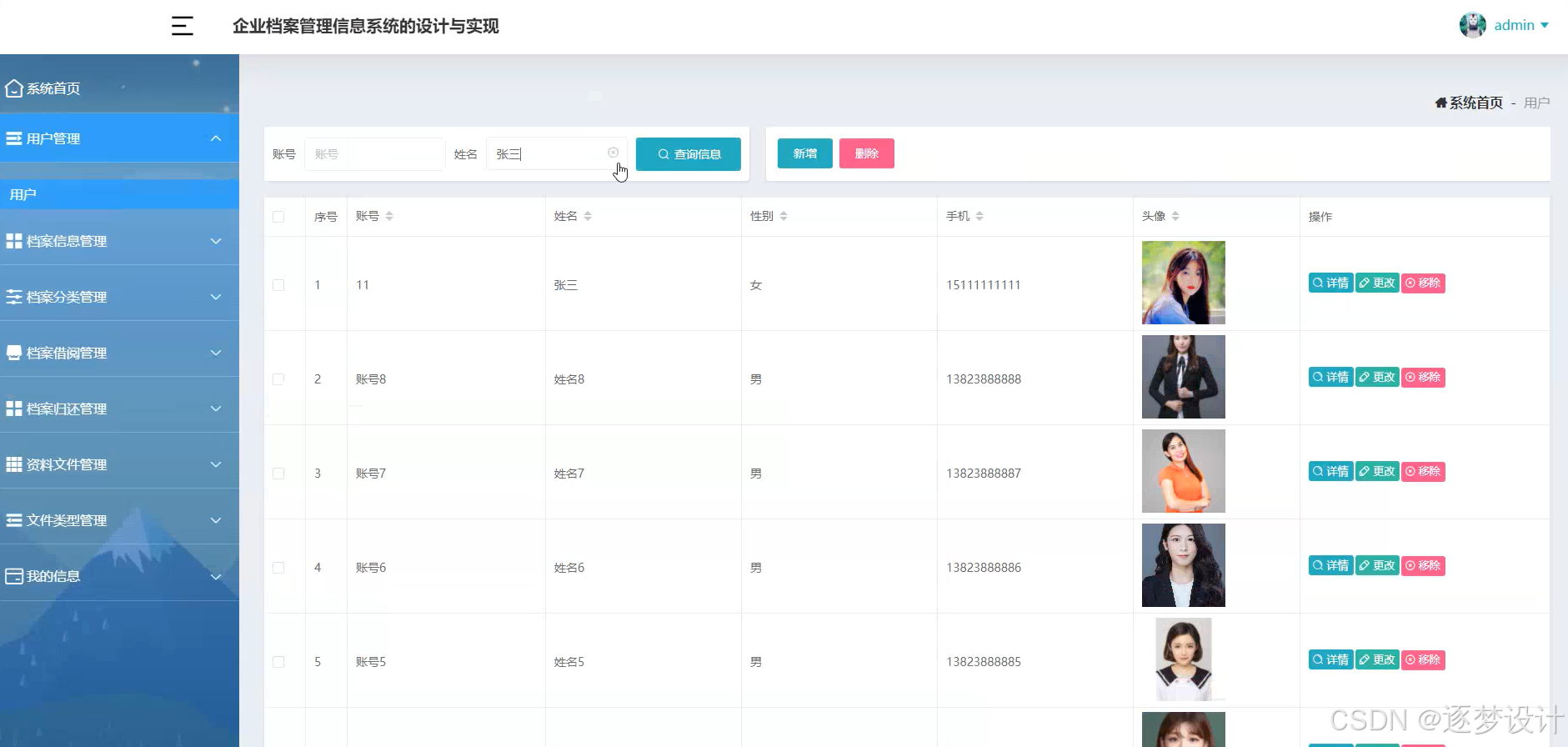The image size is (1568, 747).
Task: Collapse the 用户管理 menu chevron
Action: 216,138
